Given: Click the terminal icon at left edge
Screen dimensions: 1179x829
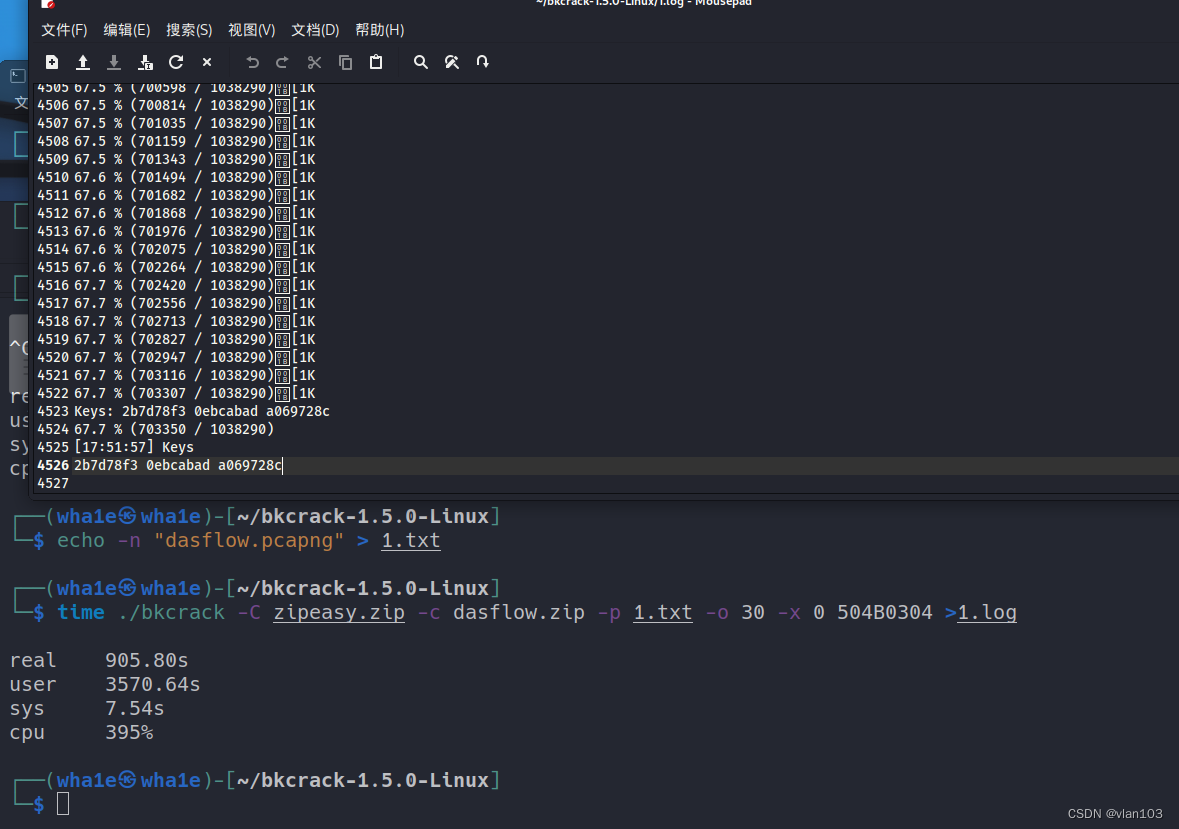Looking at the screenshot, I should click(18, 75).
